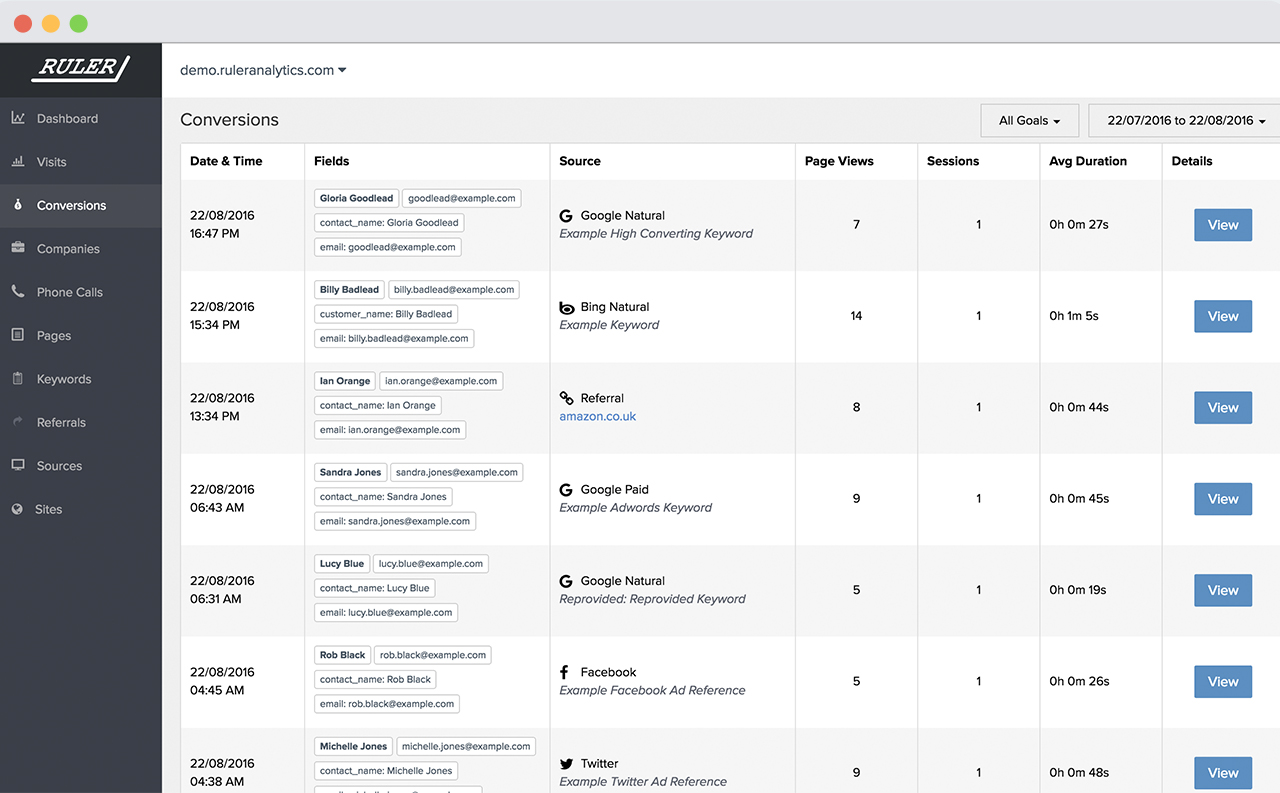The image size is (1280, 793).
Task: Open the All Goals filter dropdown
Action: (x=1030, y=120)
